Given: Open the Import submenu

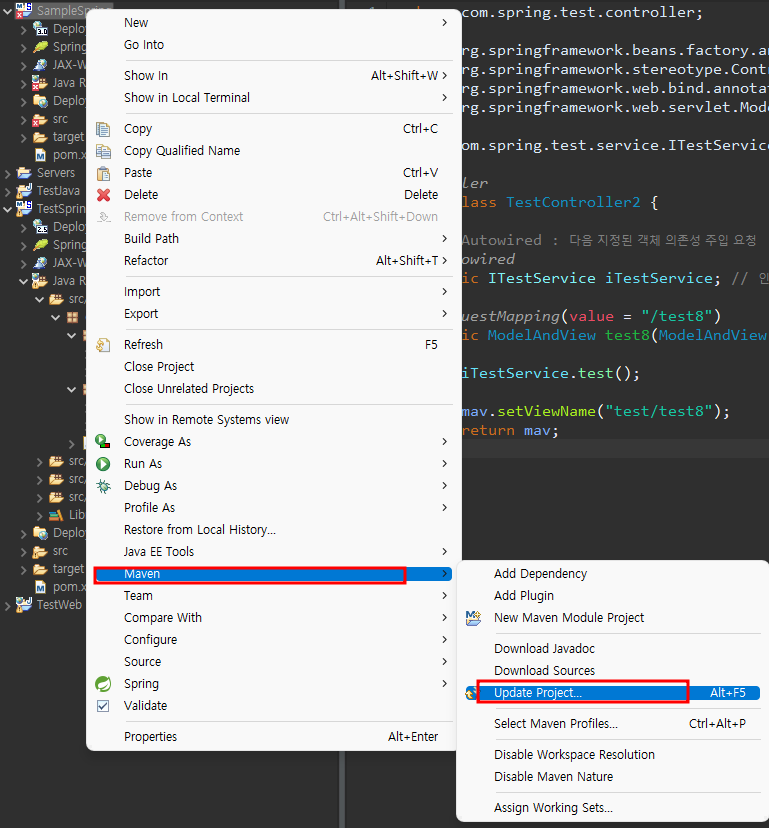Looking at the screenshot, I should pos(274,292).
